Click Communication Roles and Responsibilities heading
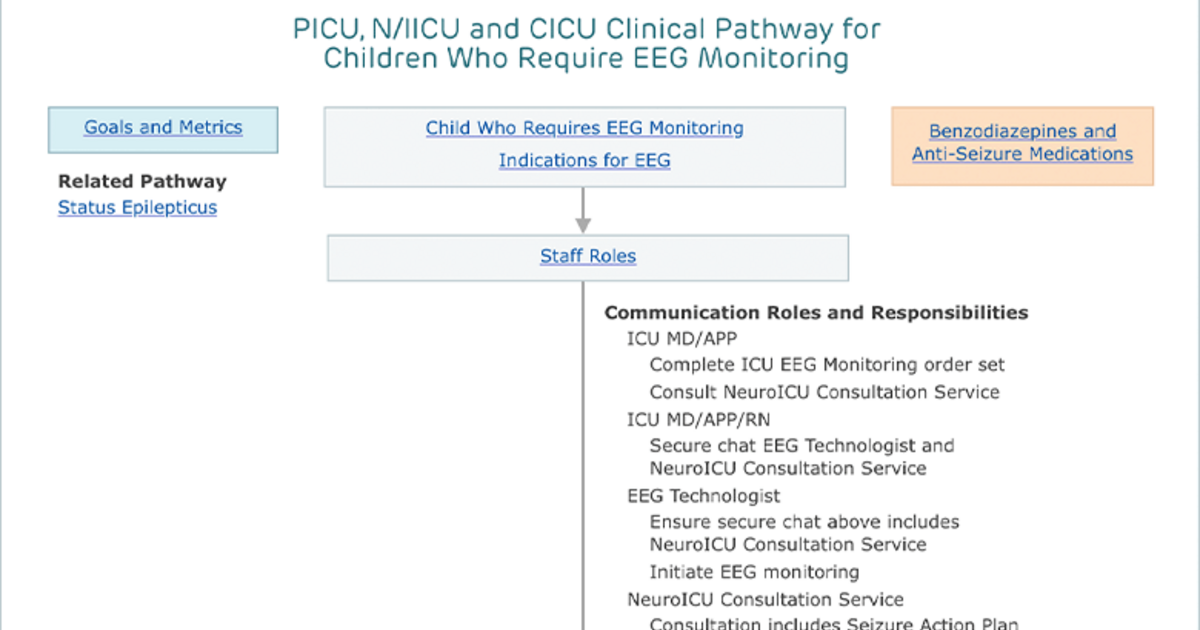The width and height of the screenshot is (1200, 630). (x=816, y=313)
